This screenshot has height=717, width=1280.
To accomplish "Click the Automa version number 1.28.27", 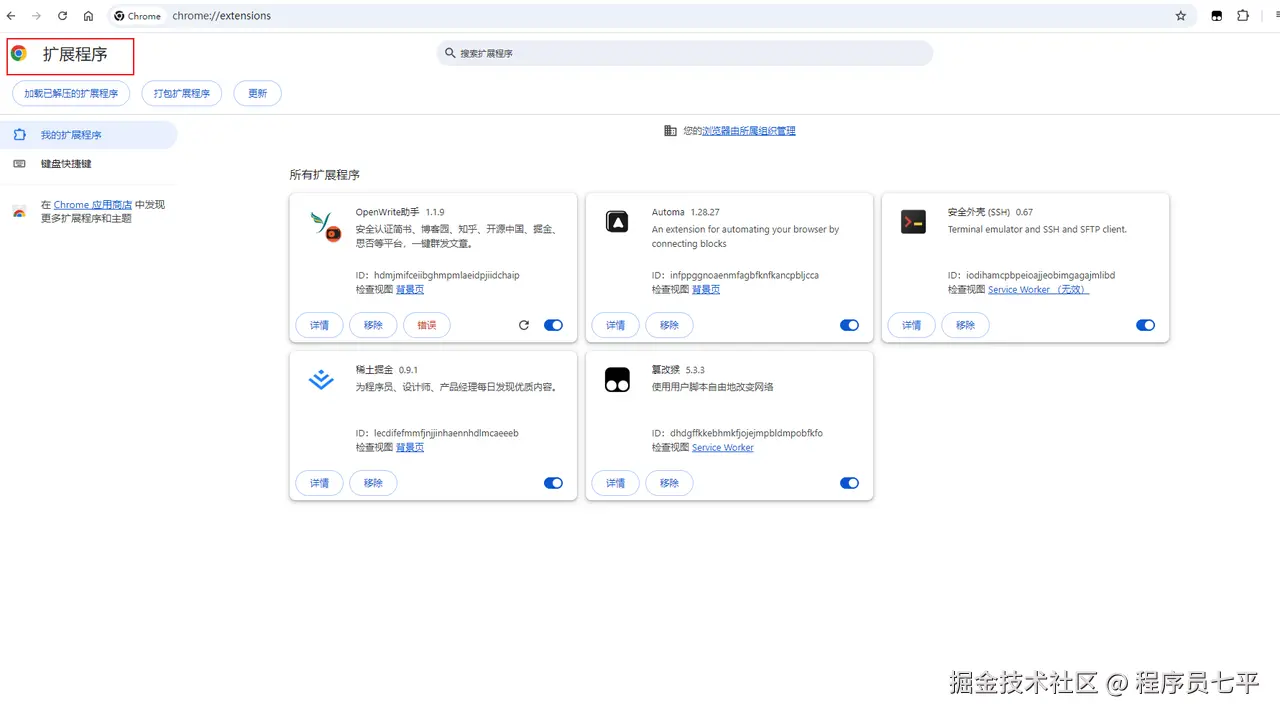I will (705, 212).
